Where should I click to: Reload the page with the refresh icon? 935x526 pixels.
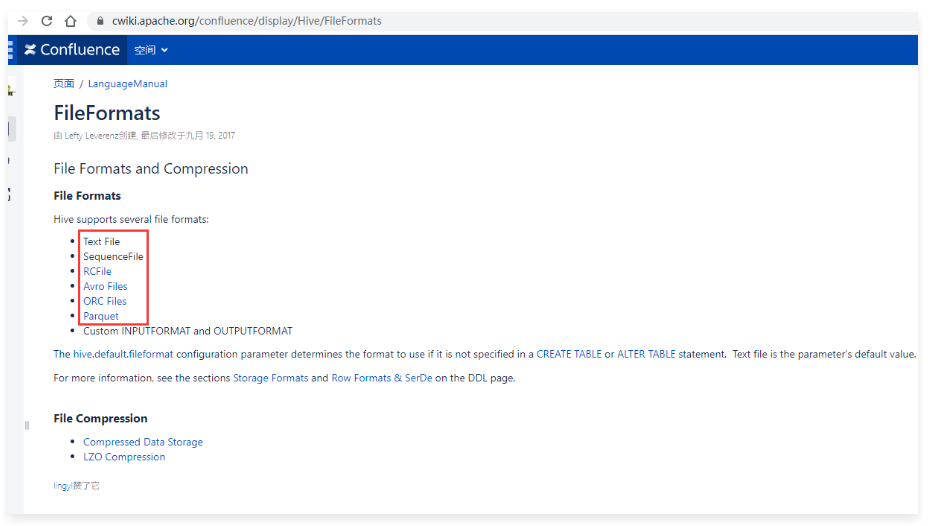coord(47,21)
